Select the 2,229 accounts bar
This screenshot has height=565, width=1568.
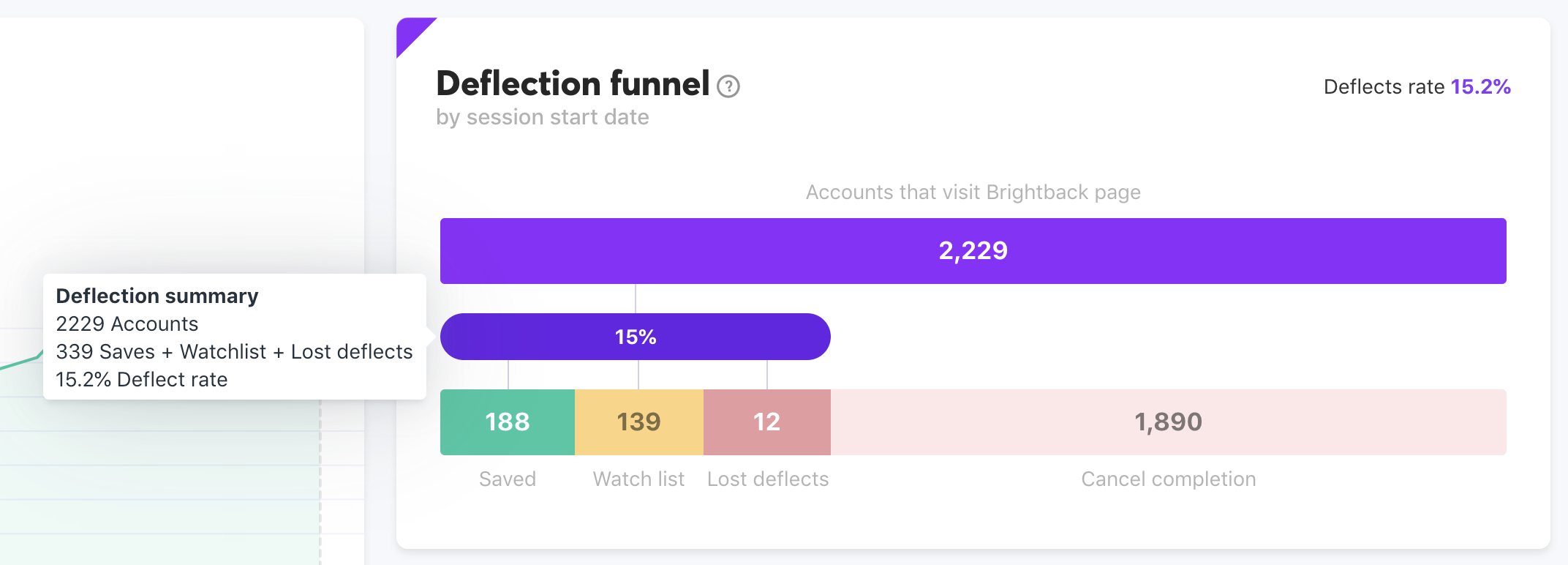pos(973,251)
